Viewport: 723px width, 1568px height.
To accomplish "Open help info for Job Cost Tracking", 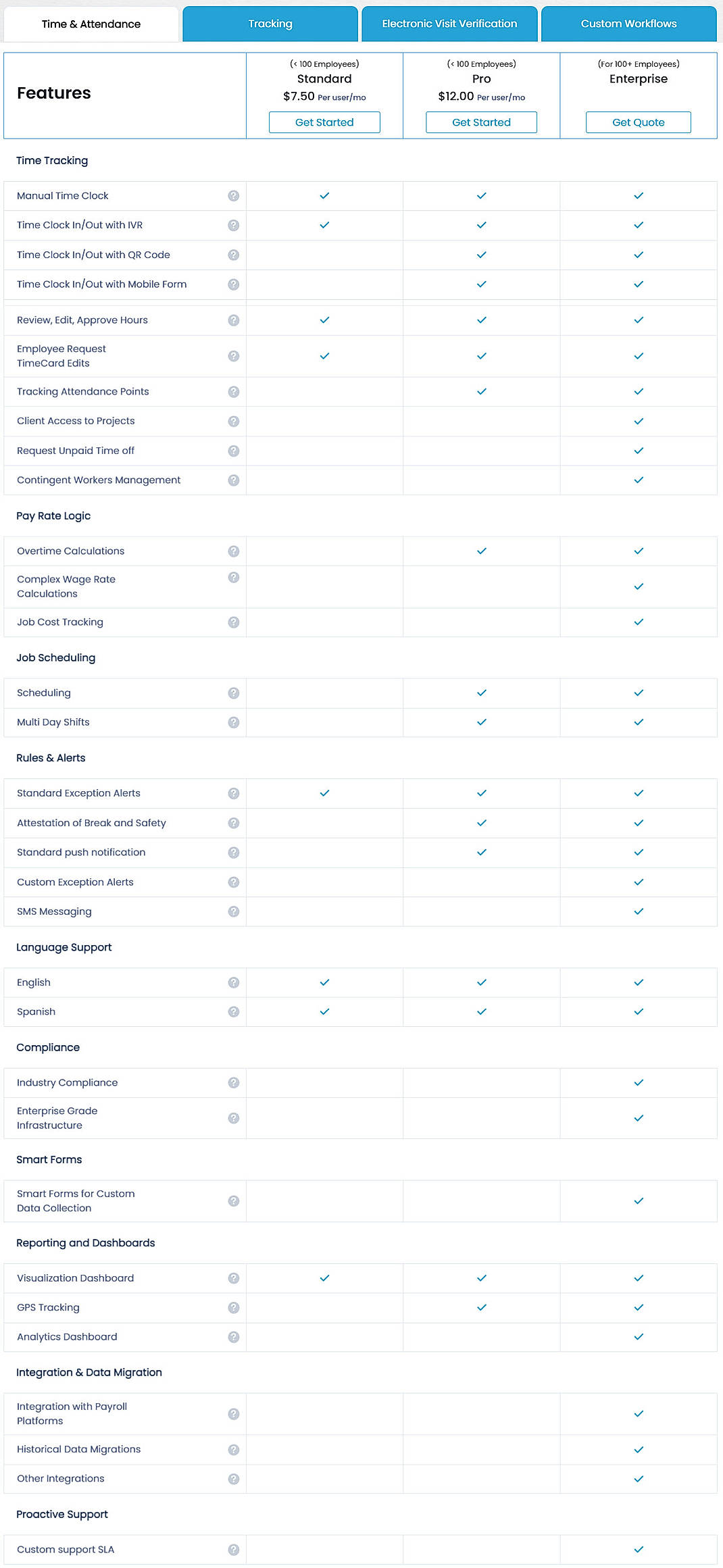I will (234, 622).
